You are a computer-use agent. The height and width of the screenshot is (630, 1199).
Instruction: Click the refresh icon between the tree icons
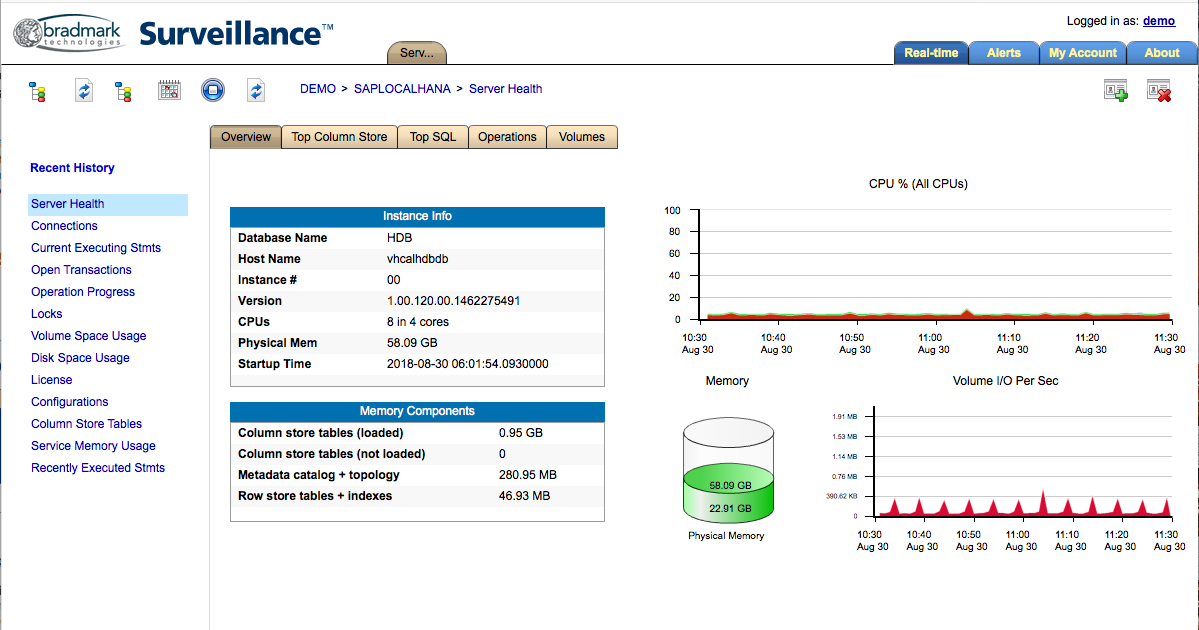(84, 90)
